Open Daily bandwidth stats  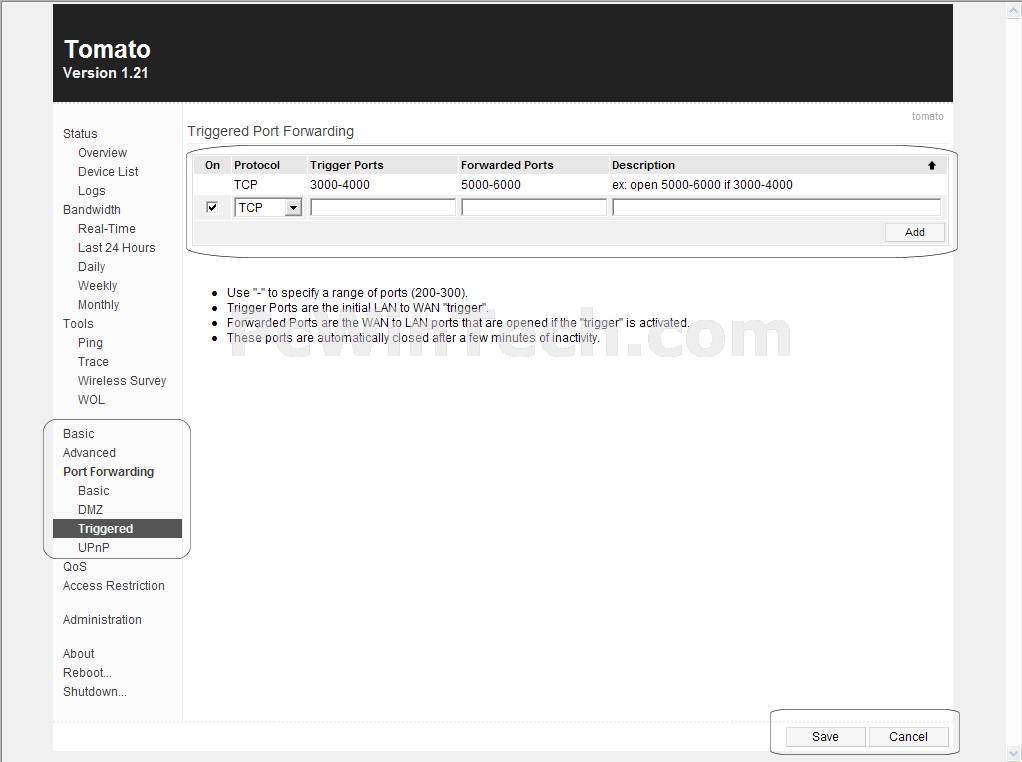coord(91,267)
